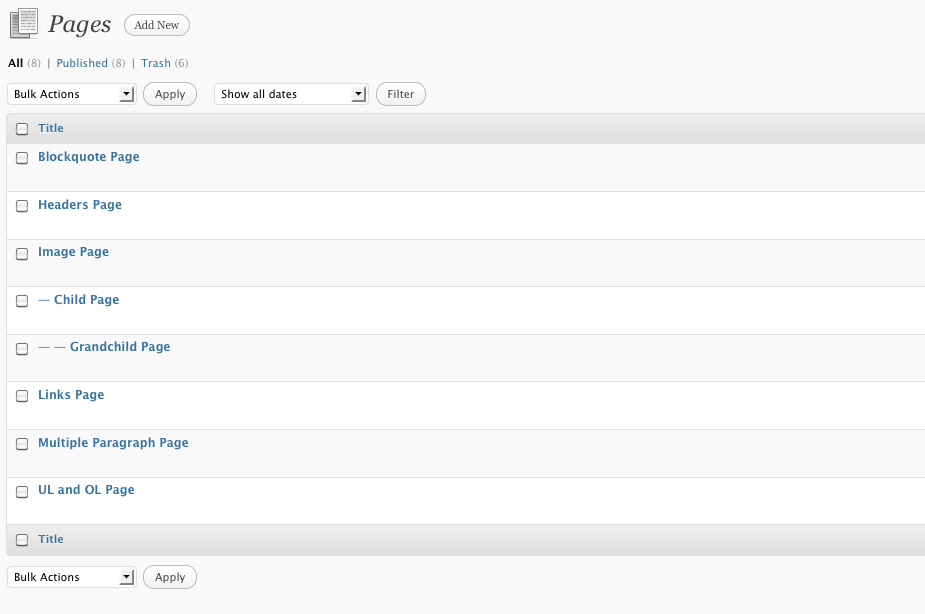Open the top Bulk Actions dropdown
This screenshot has width=925, height=614.
[x=72, y=94]
